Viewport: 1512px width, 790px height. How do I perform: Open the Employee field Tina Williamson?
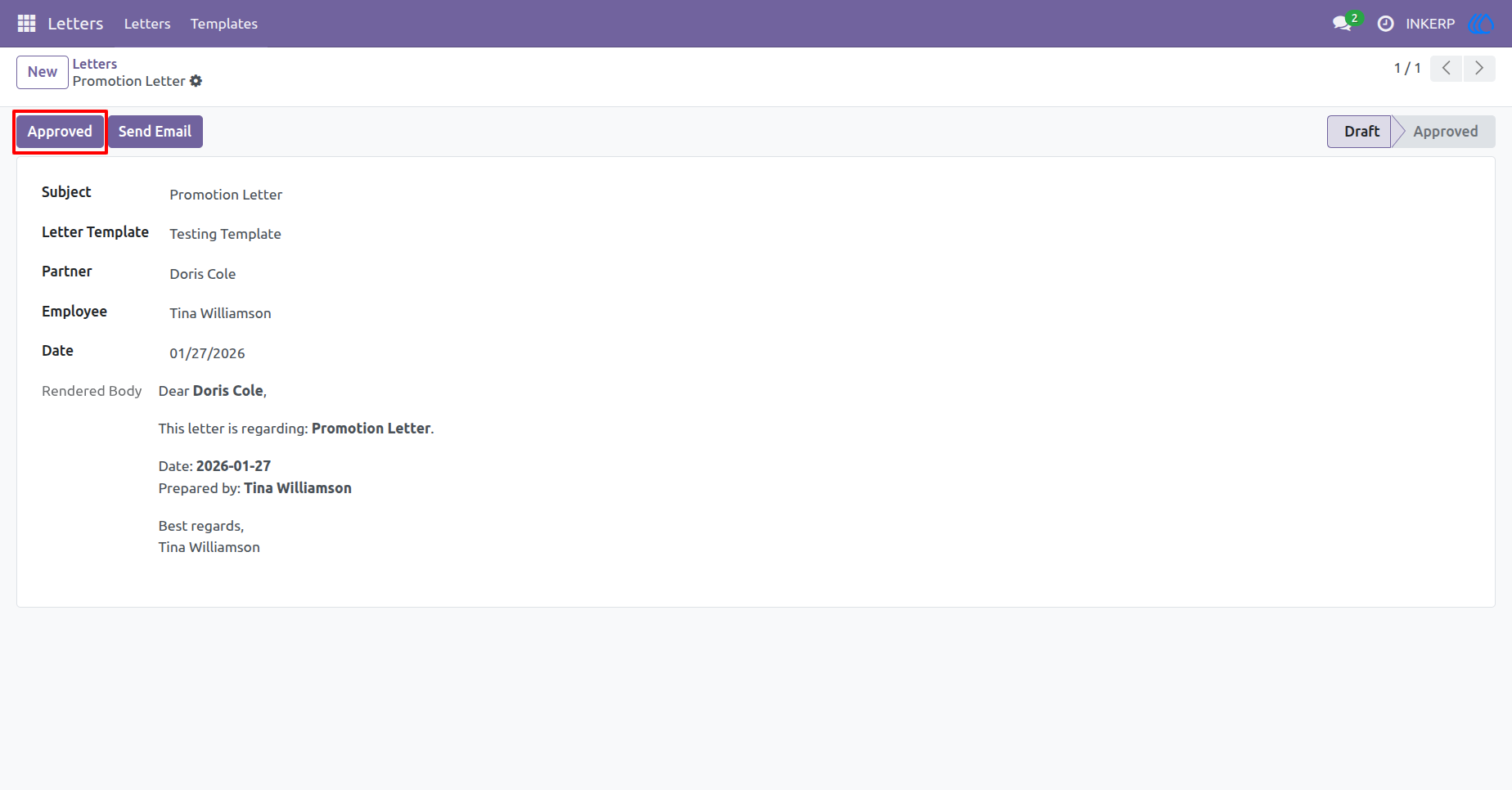point(220,313)
